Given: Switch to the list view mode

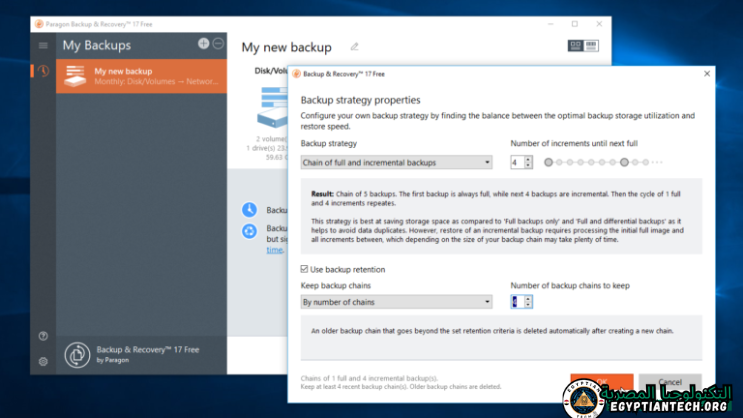Looking at the screenshot, I should click(x=591, y=46).
